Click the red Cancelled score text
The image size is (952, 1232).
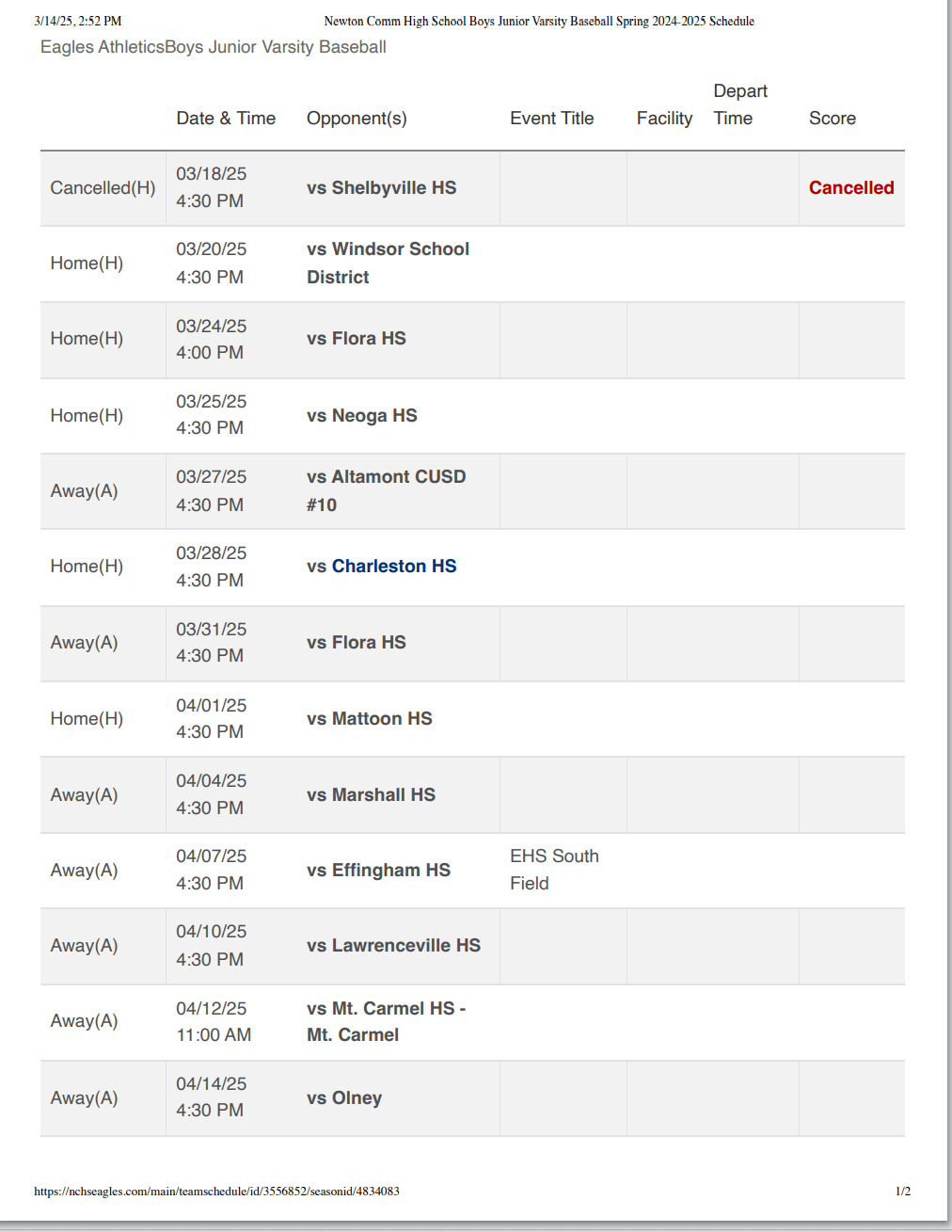(x=851, y=187)
